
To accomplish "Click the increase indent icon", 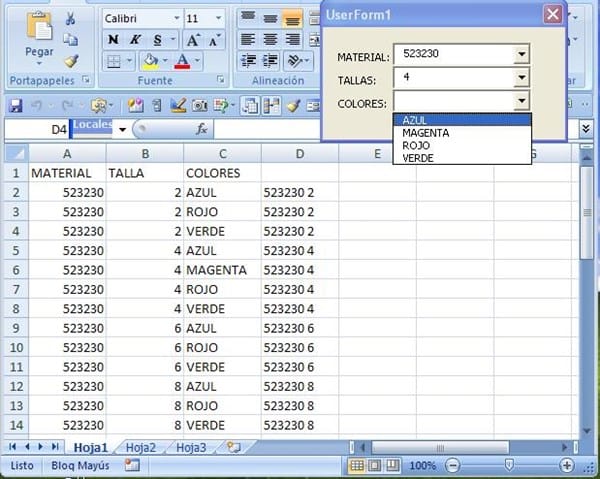I will (x=271, y=61).
